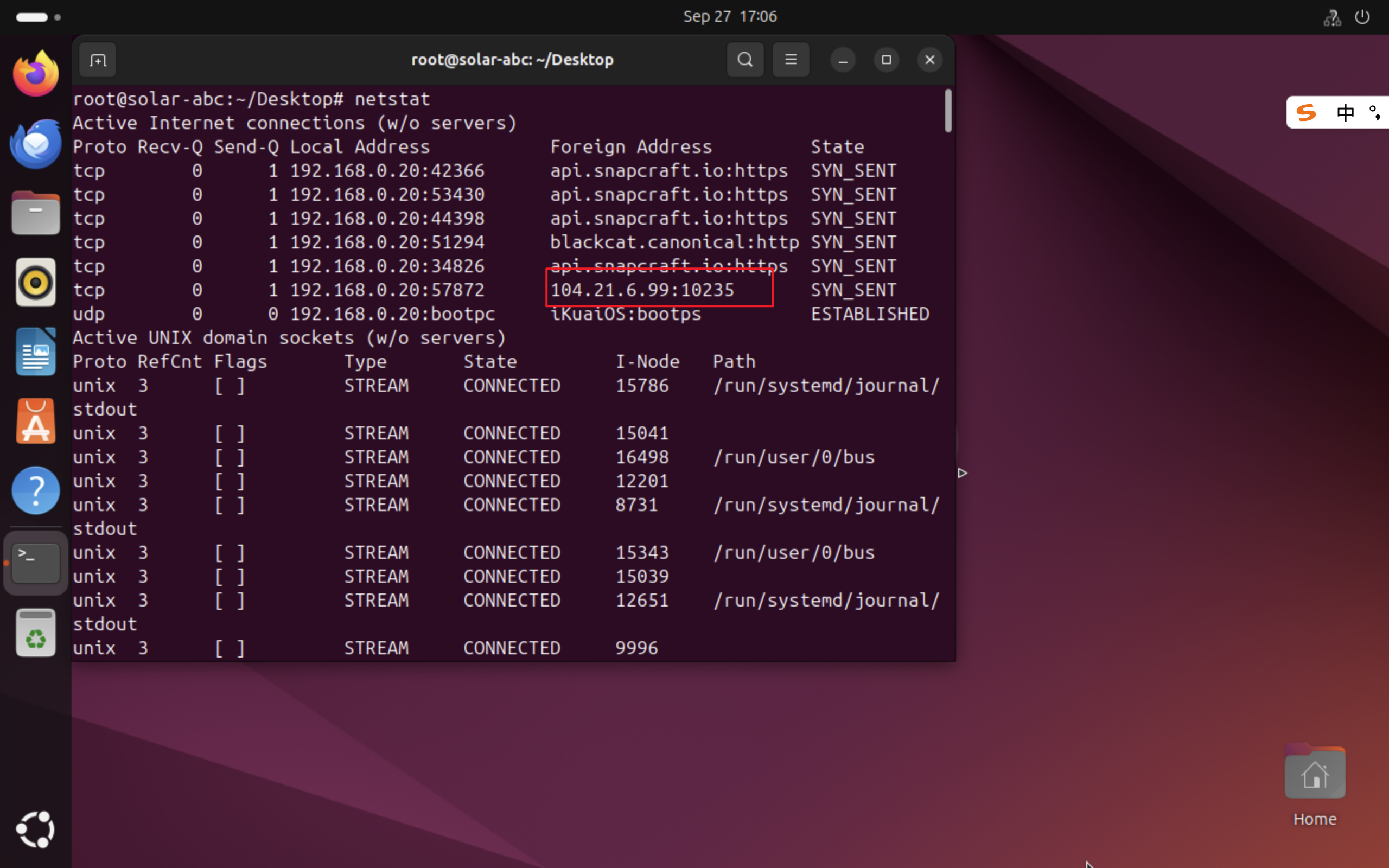1389x868 pixels.
Task: Open a new terminal tab
Action: 98,60
